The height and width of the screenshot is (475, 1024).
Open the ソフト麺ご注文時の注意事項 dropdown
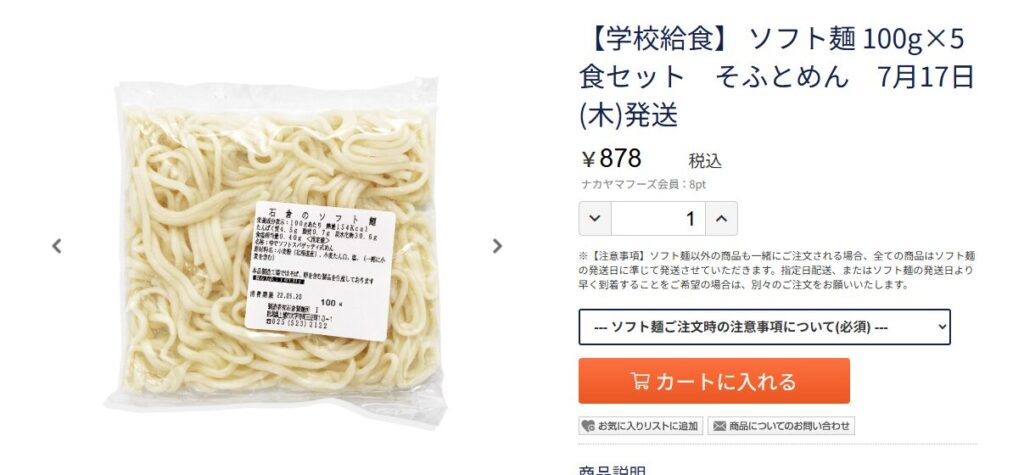click(765, 327)
